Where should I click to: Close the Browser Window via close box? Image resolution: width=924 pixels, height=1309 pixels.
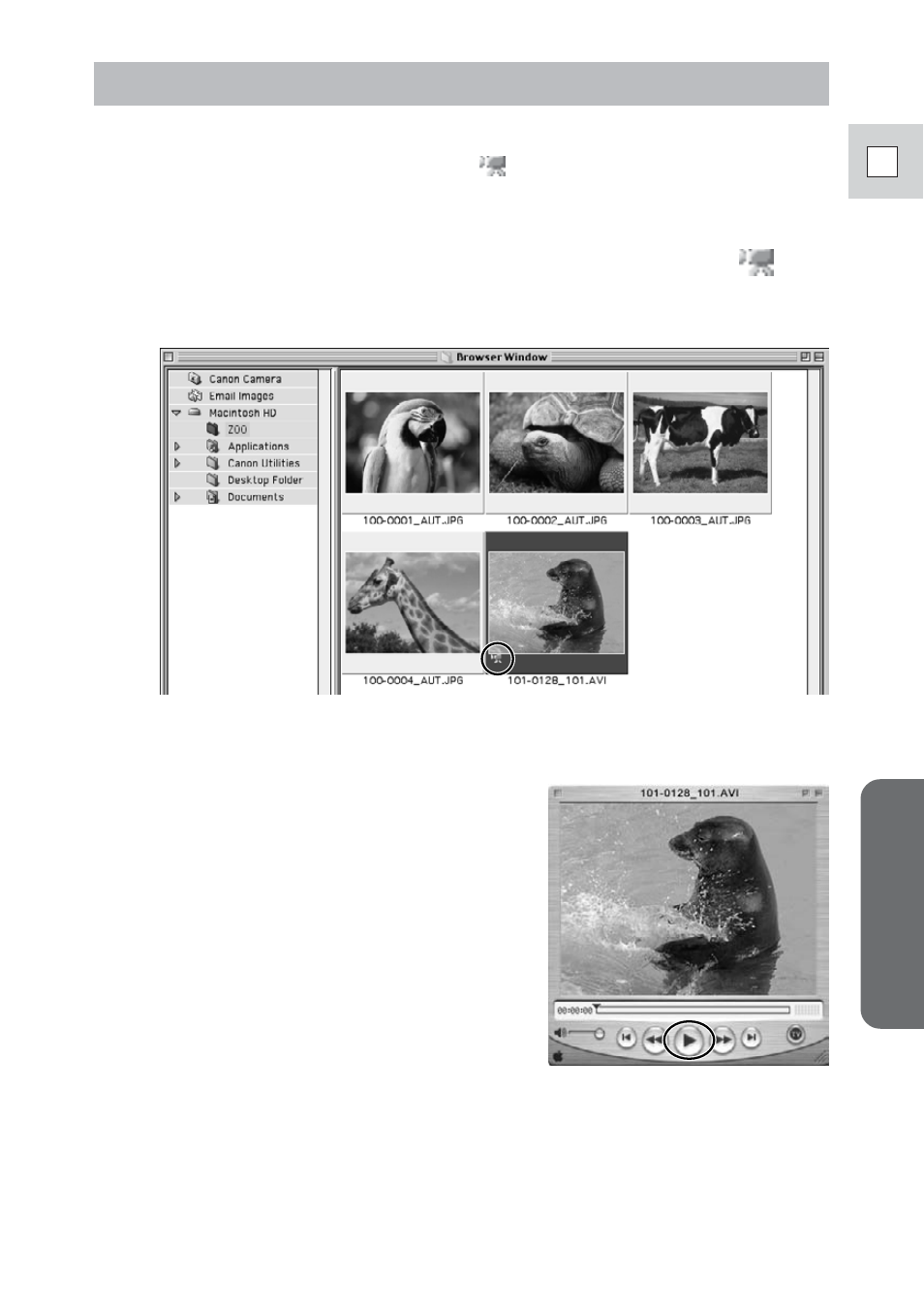[168, 357]
